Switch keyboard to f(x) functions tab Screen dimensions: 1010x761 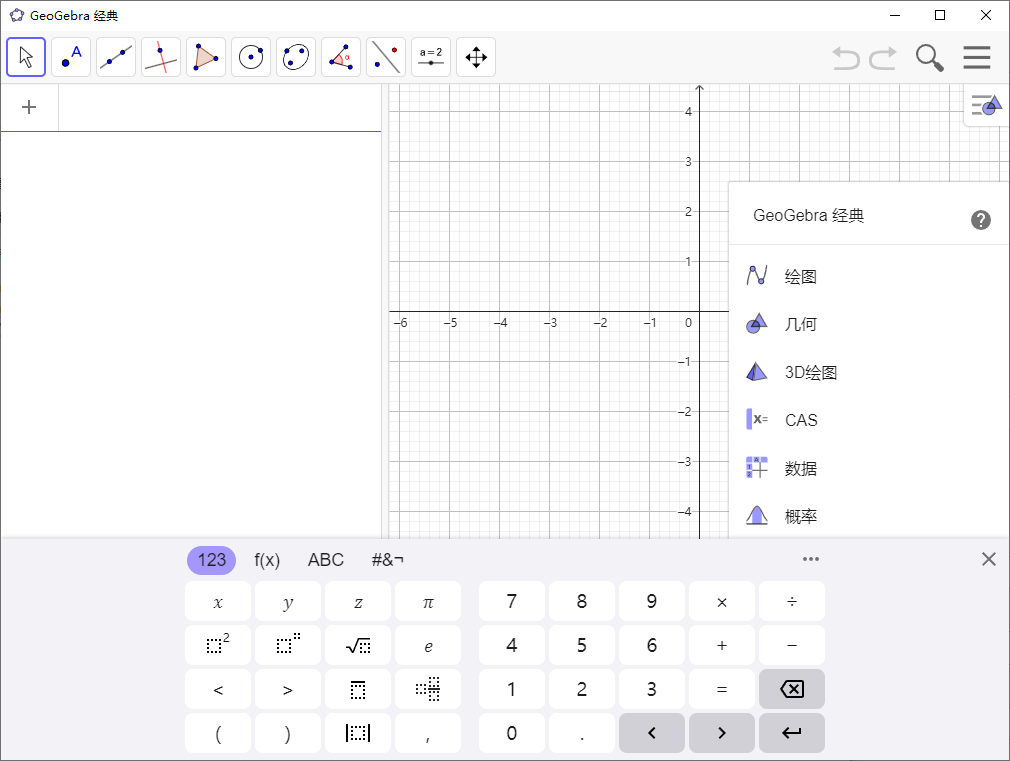click(x=267, y=560)
